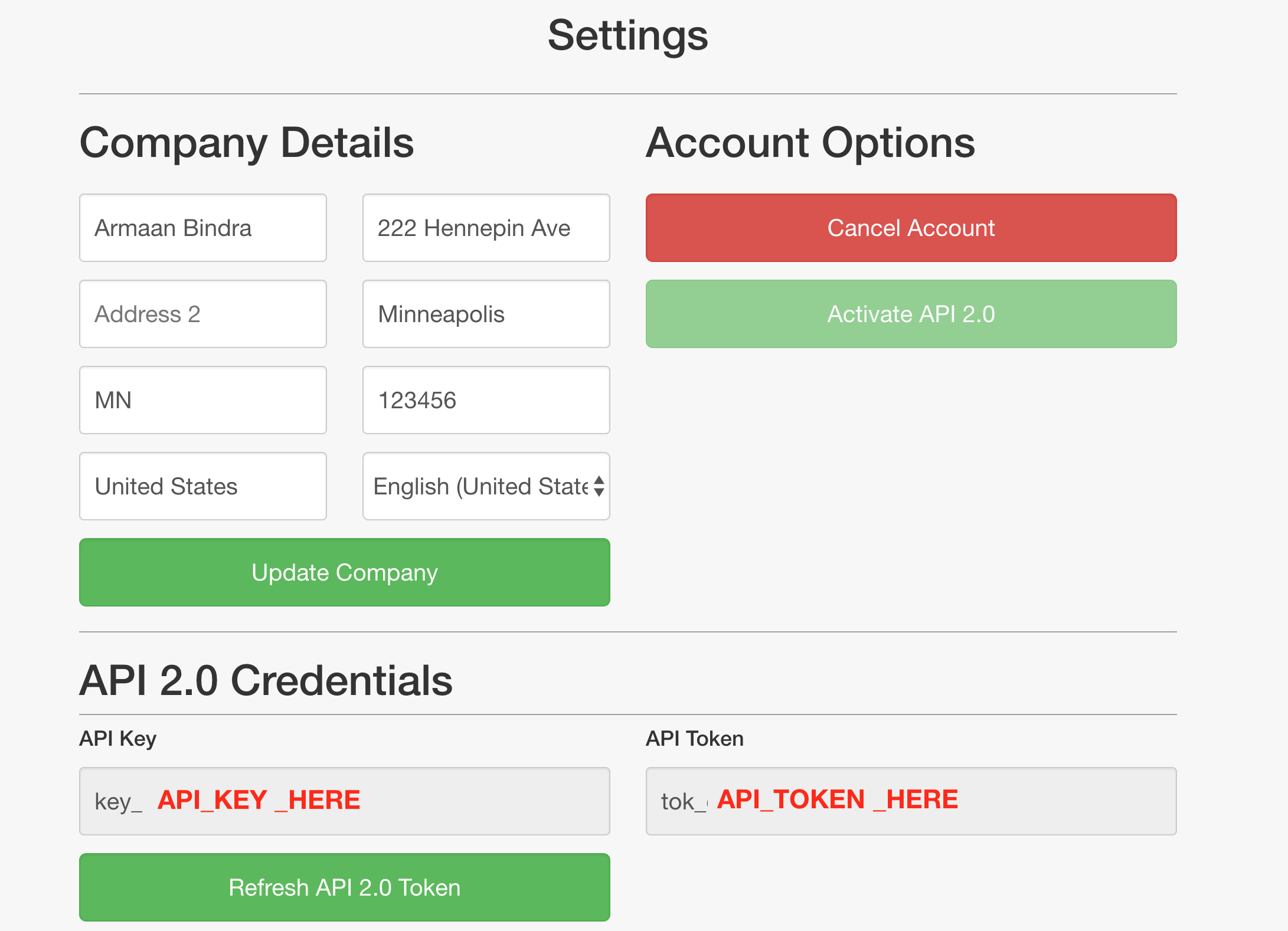Click on the API Token input field
Screen dimensions: 1288x931
click(x=911, y=800)
